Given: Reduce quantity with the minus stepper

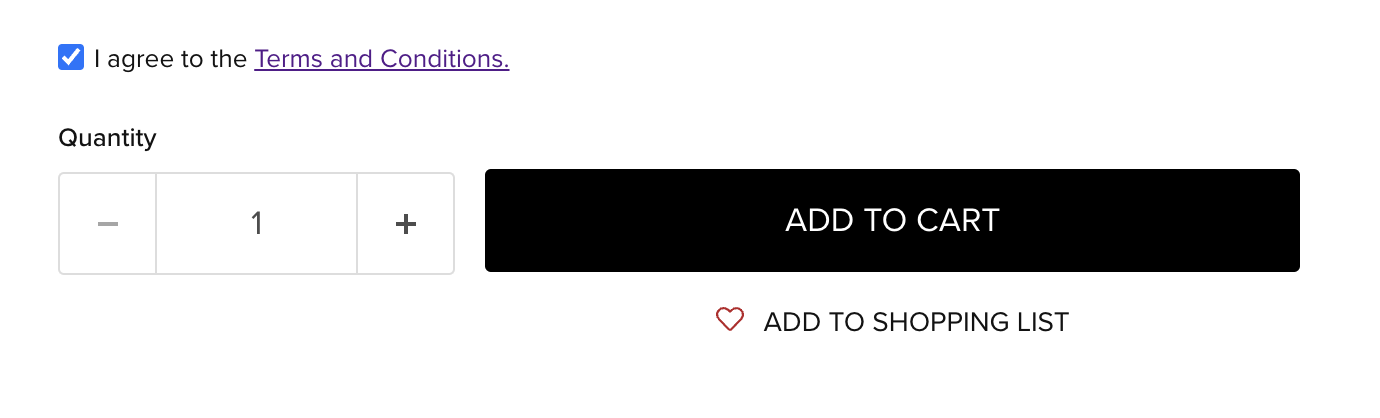Looking at the screenshot, I should point(108,223).
